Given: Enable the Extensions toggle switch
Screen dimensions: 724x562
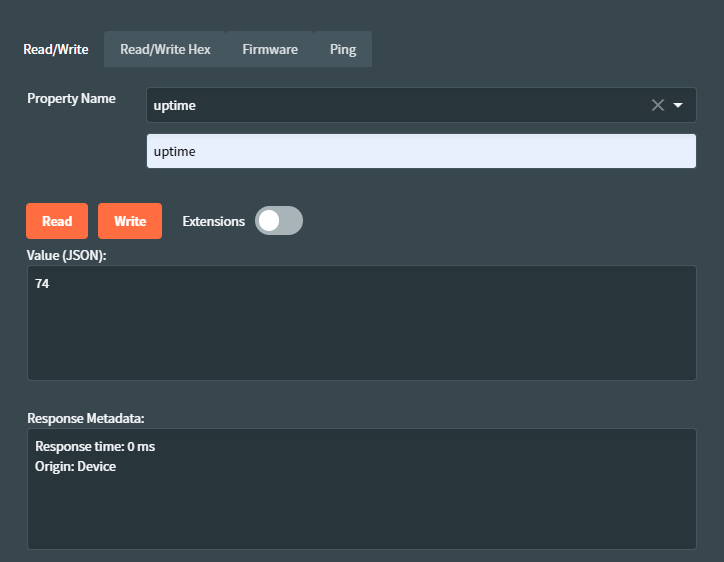Looking at the screenshot, I should tap(278, 221).
